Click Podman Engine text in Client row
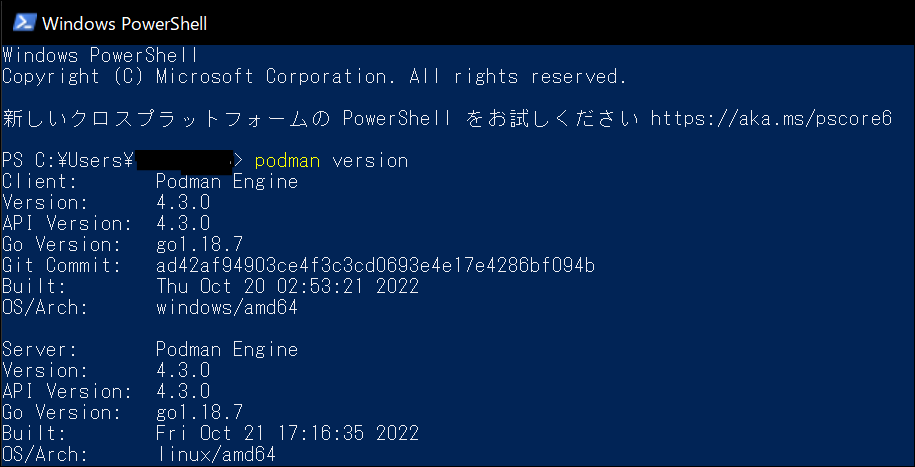The width and height of the screenshot is (915, 467). click(x=227, y=182)
